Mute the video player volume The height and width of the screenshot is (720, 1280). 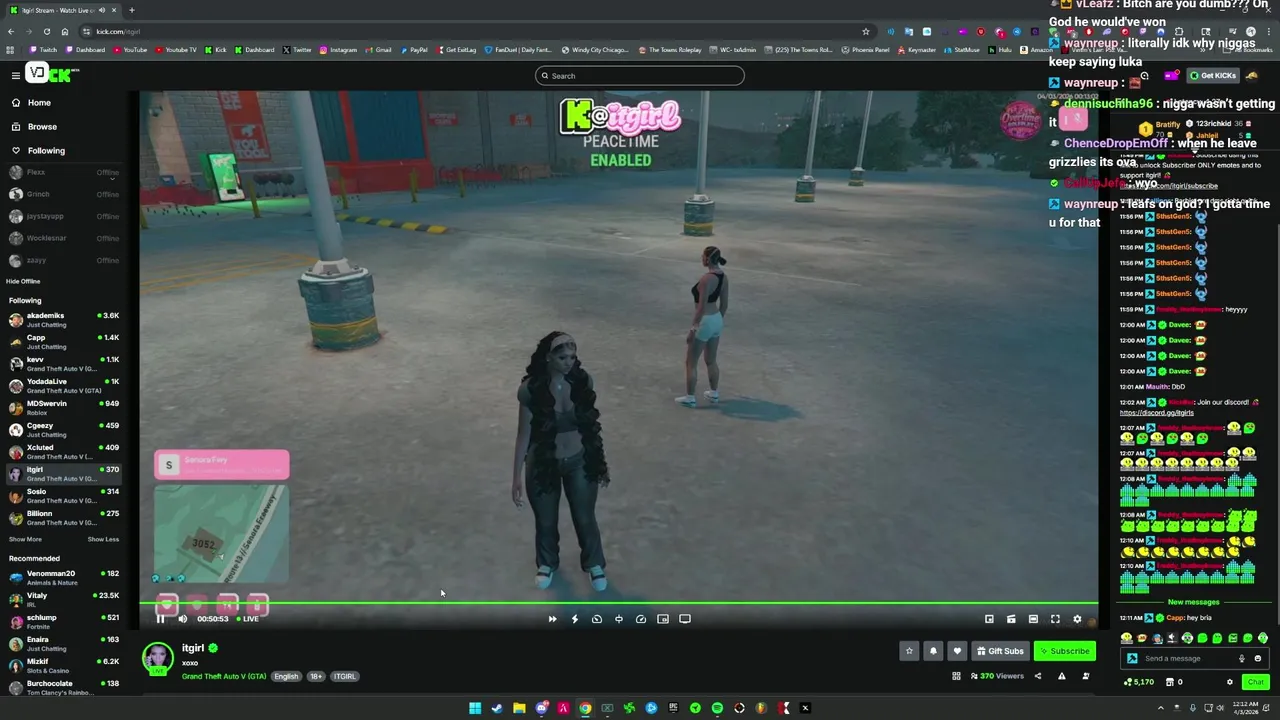tap(182, 619)
